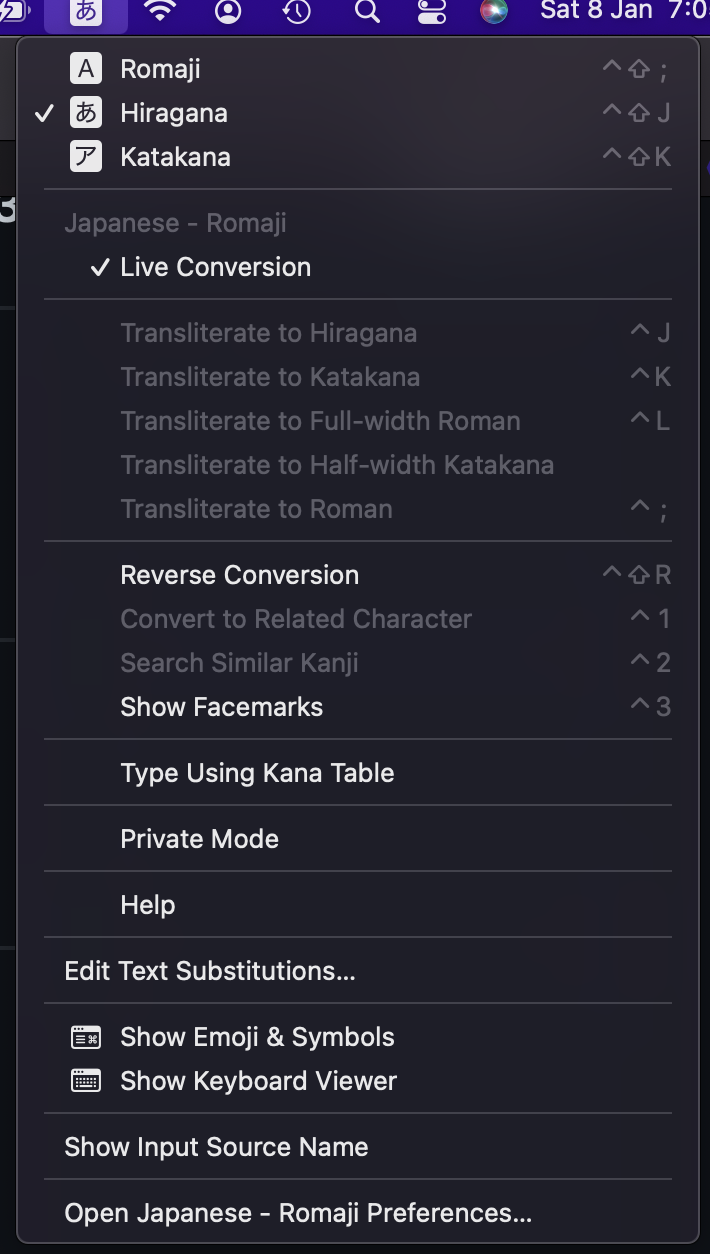Image resolution: width=710 pixels, height=1254 pixels.
Task: Select Type Using Kana Table
Action: pos(358,773)
